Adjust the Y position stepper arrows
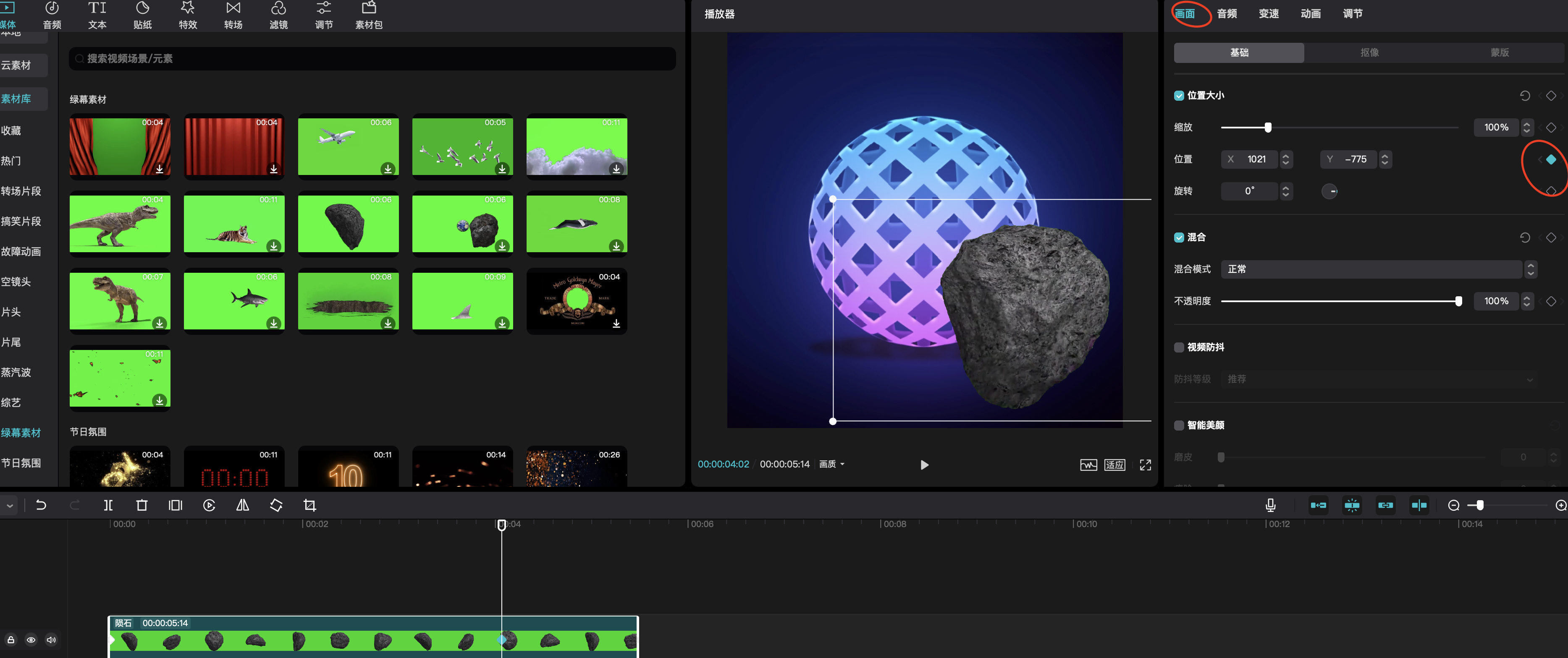 point(1384,159)
